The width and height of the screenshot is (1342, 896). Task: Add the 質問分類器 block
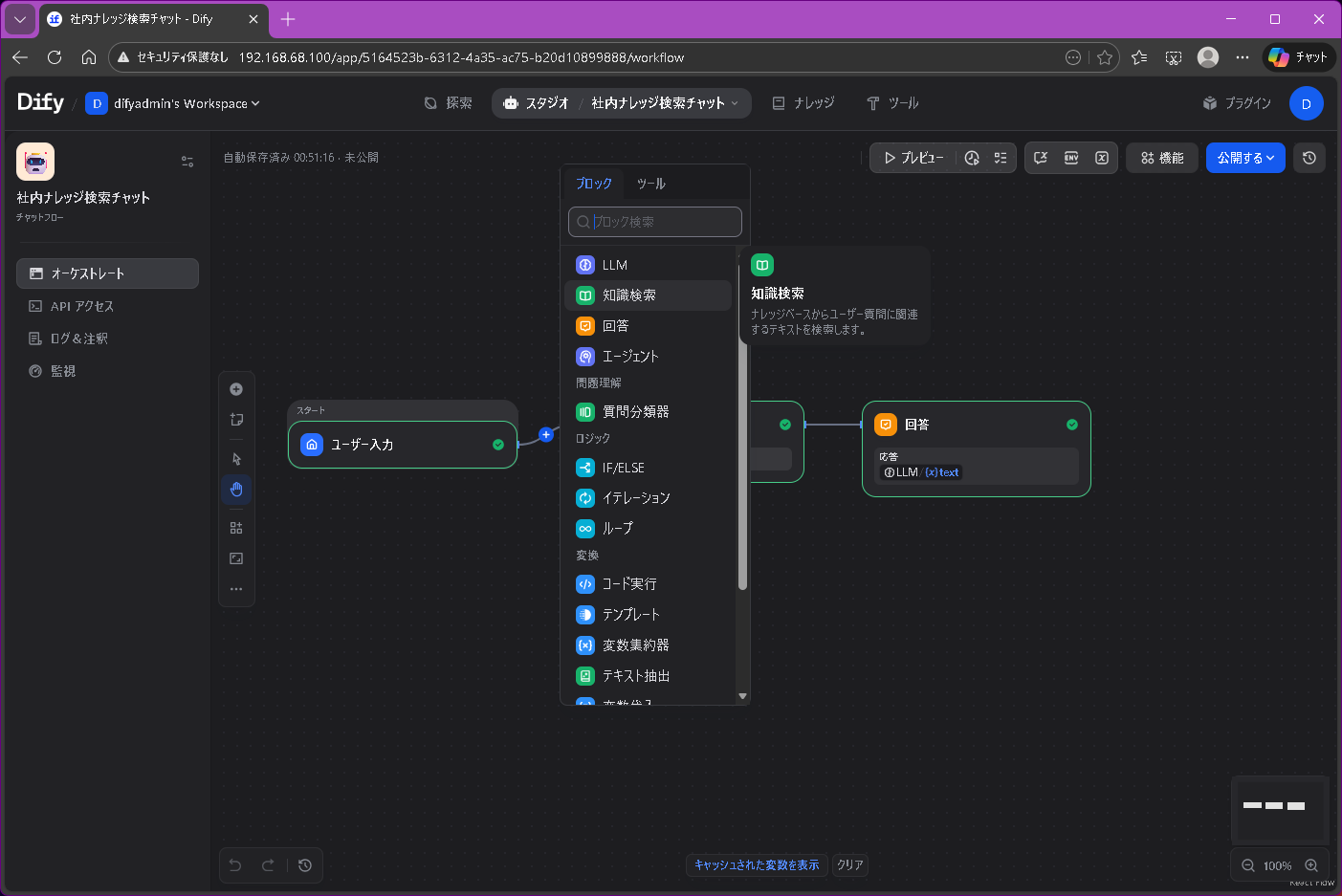(x=648, y=412)
